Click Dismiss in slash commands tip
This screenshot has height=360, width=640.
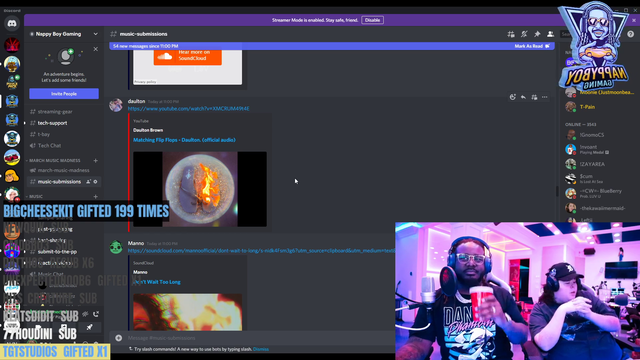[x=261, y=349]
